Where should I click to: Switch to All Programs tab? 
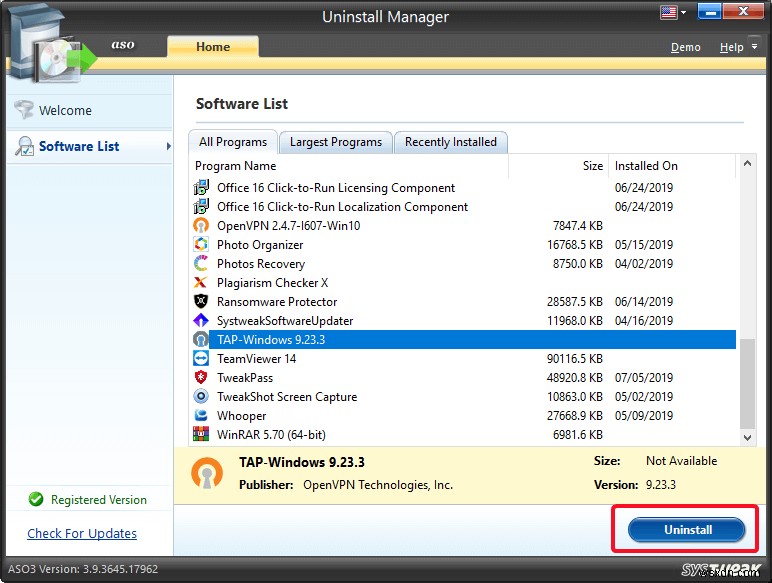point(233,142)
